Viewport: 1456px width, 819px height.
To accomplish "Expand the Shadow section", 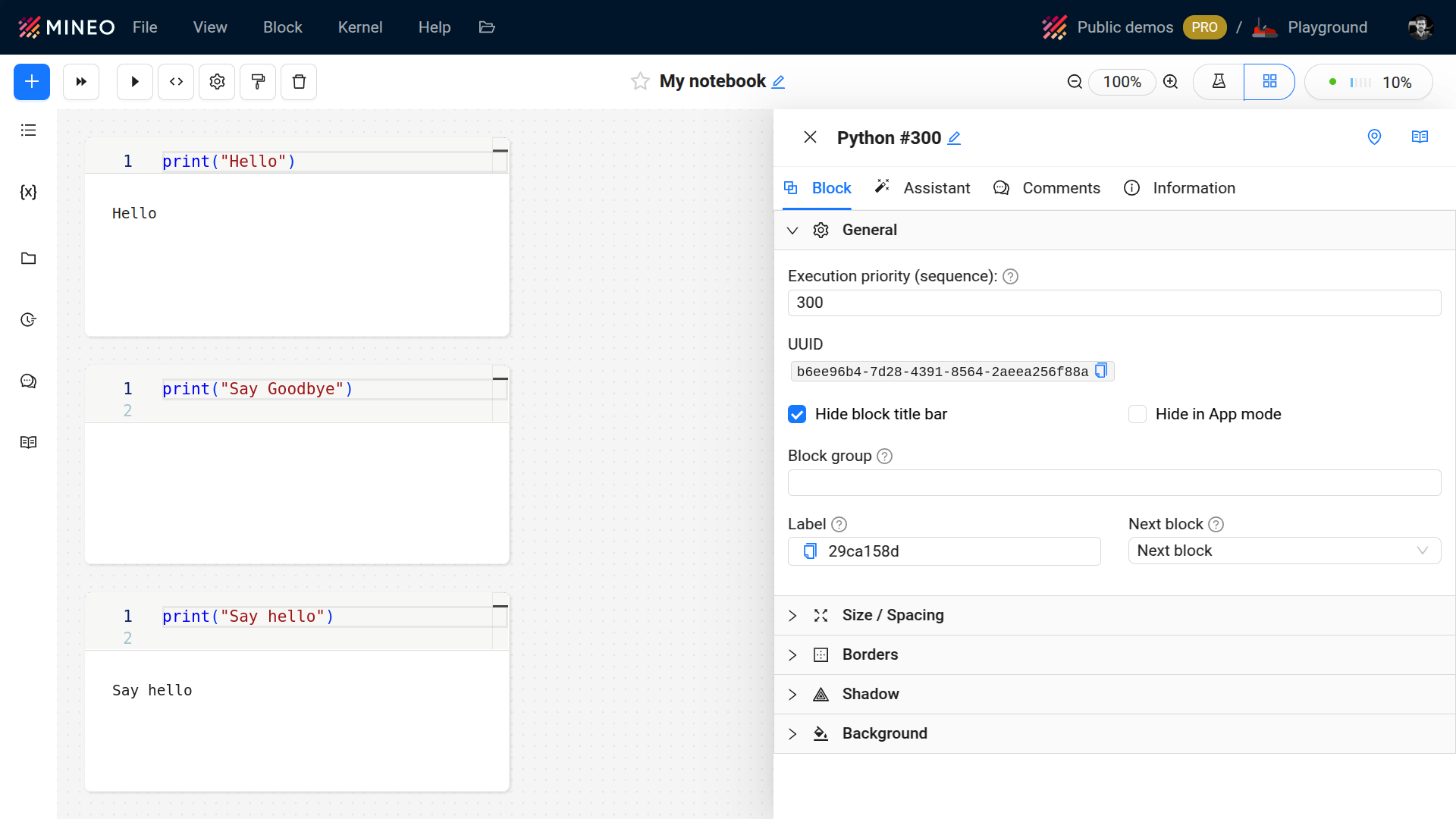I will (1115, 694).
